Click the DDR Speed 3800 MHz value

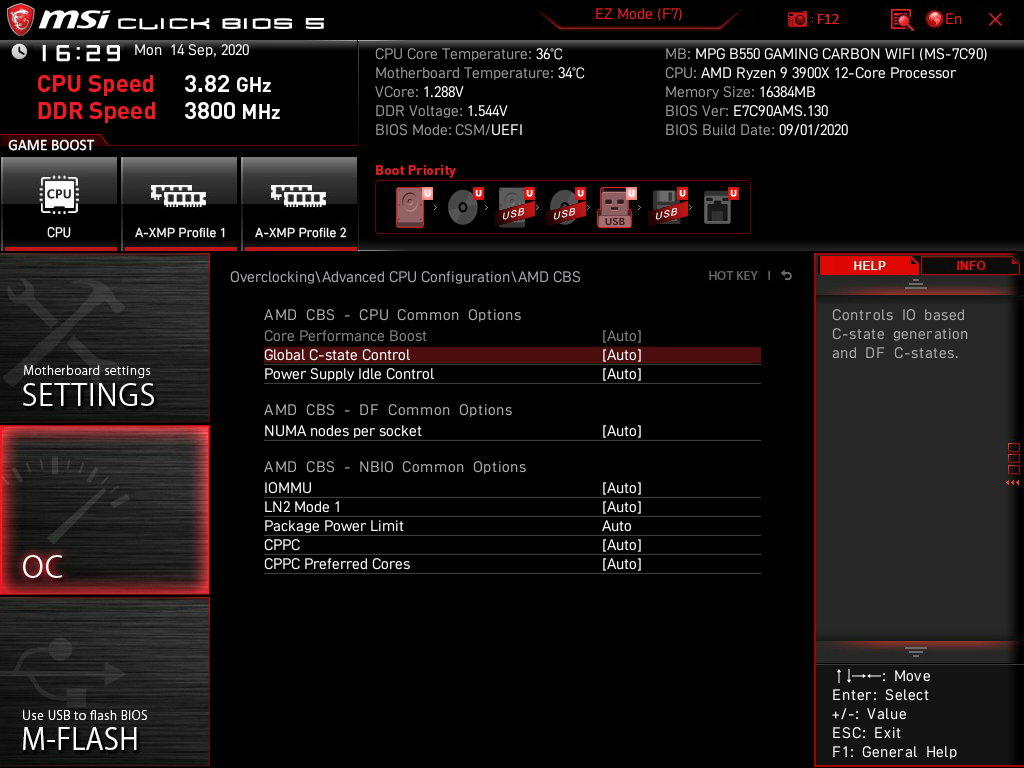click(x=232, y=111)
